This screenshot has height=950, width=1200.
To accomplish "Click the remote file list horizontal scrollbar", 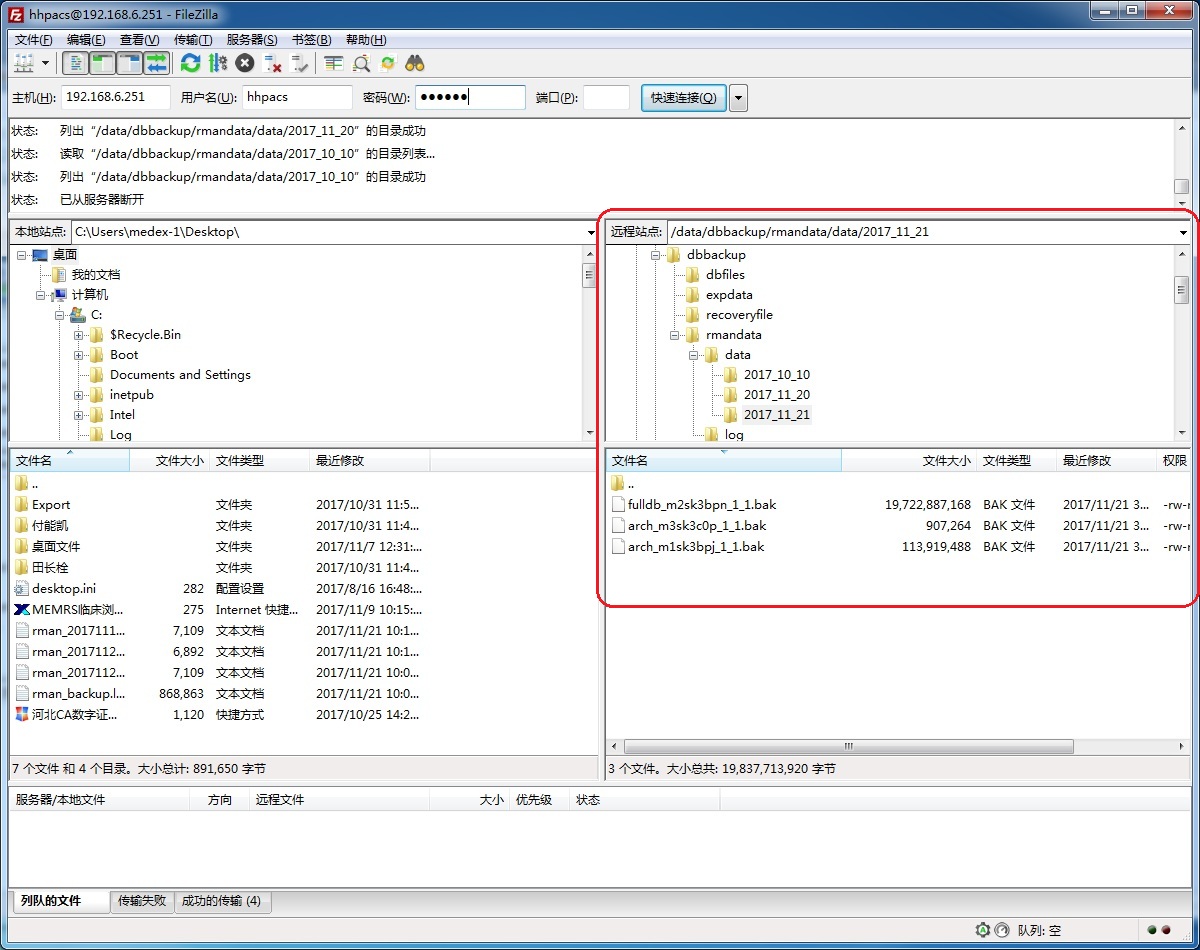I will [848, 747].
